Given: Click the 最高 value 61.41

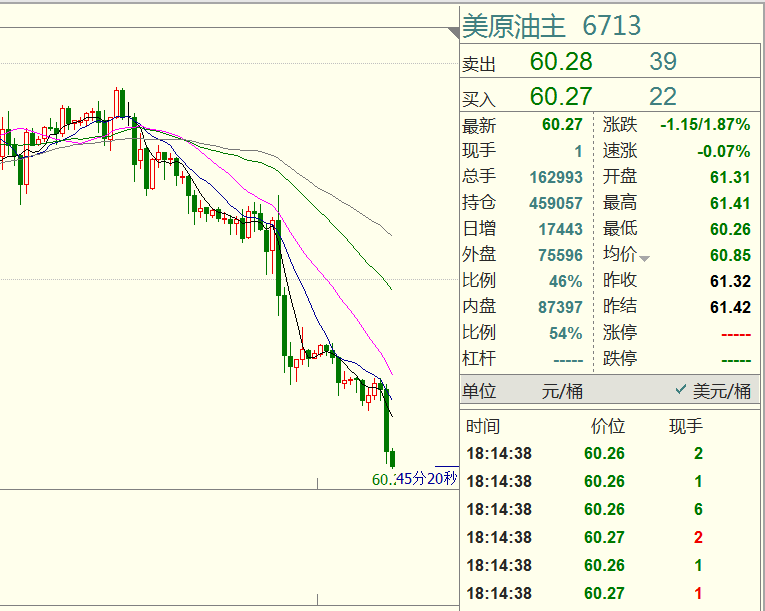Looking at the screenshot, I should [x=730, y=203].
